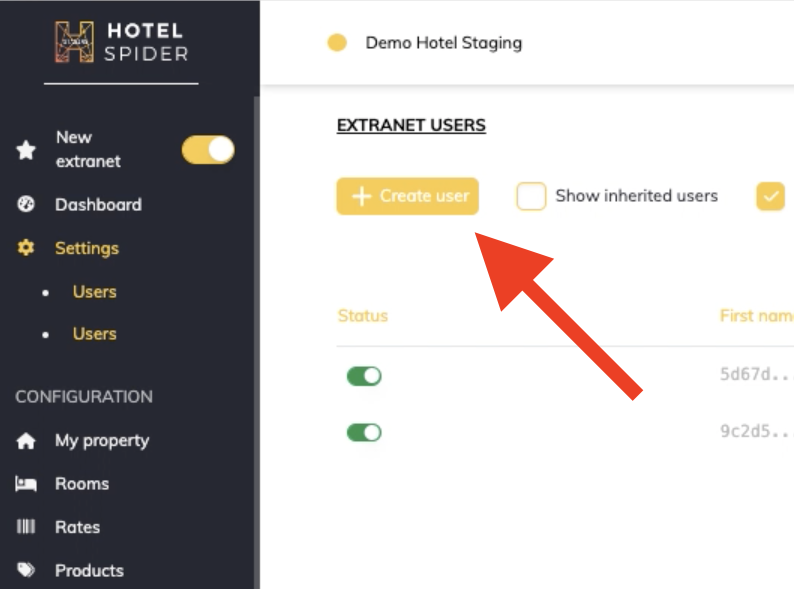Viewport: 794px width, 589px height.
Task: Disable the first user's status toggle
Action: 364,376
